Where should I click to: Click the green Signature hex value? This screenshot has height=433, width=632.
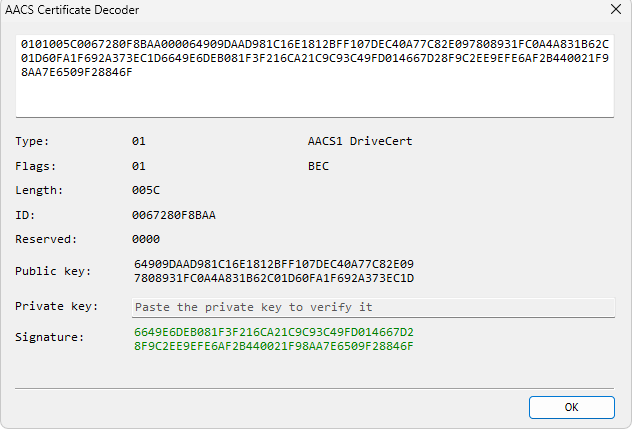[273, 339]
